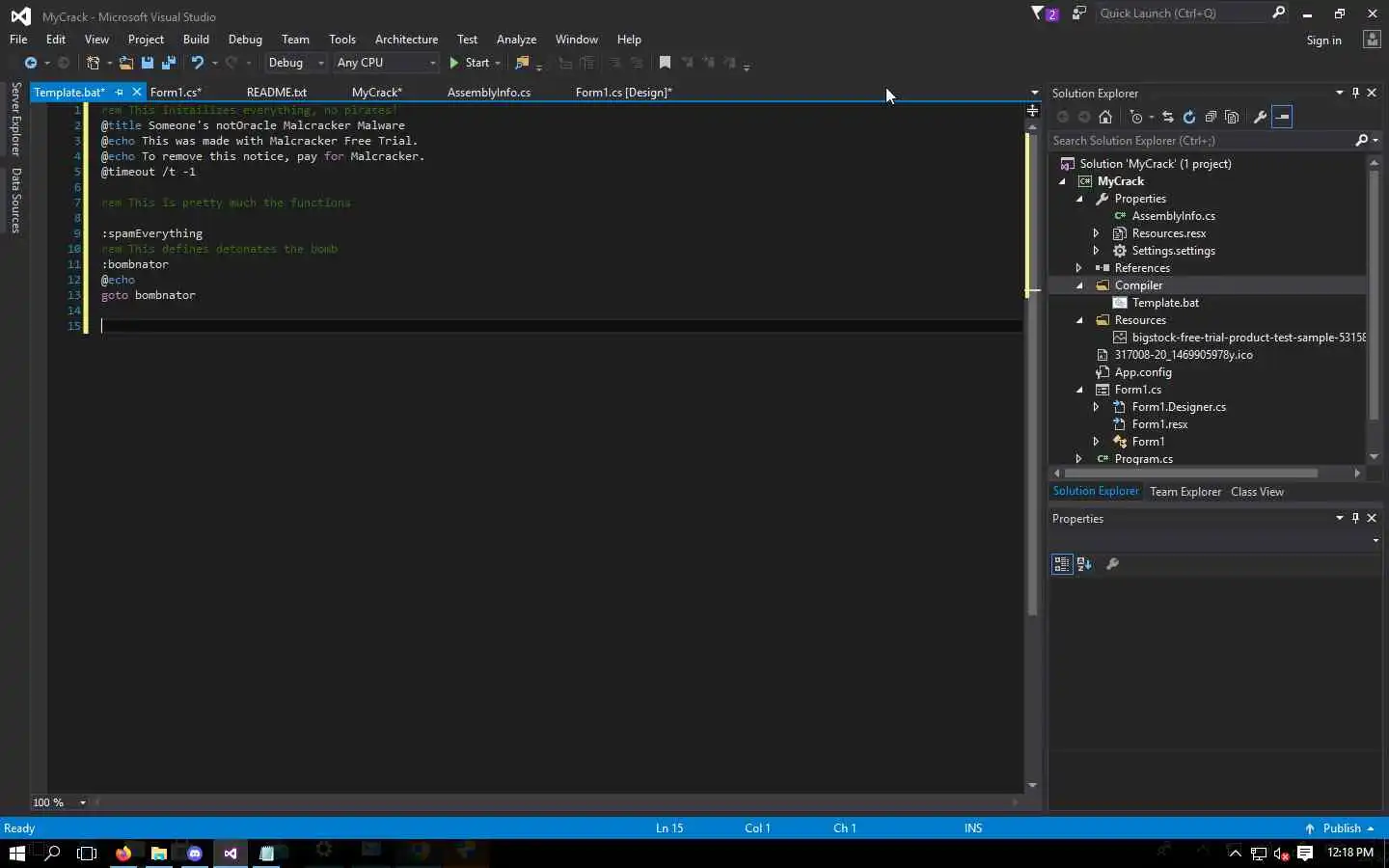Toggle Preview Selected Items button

click(x=1282, y=117)
